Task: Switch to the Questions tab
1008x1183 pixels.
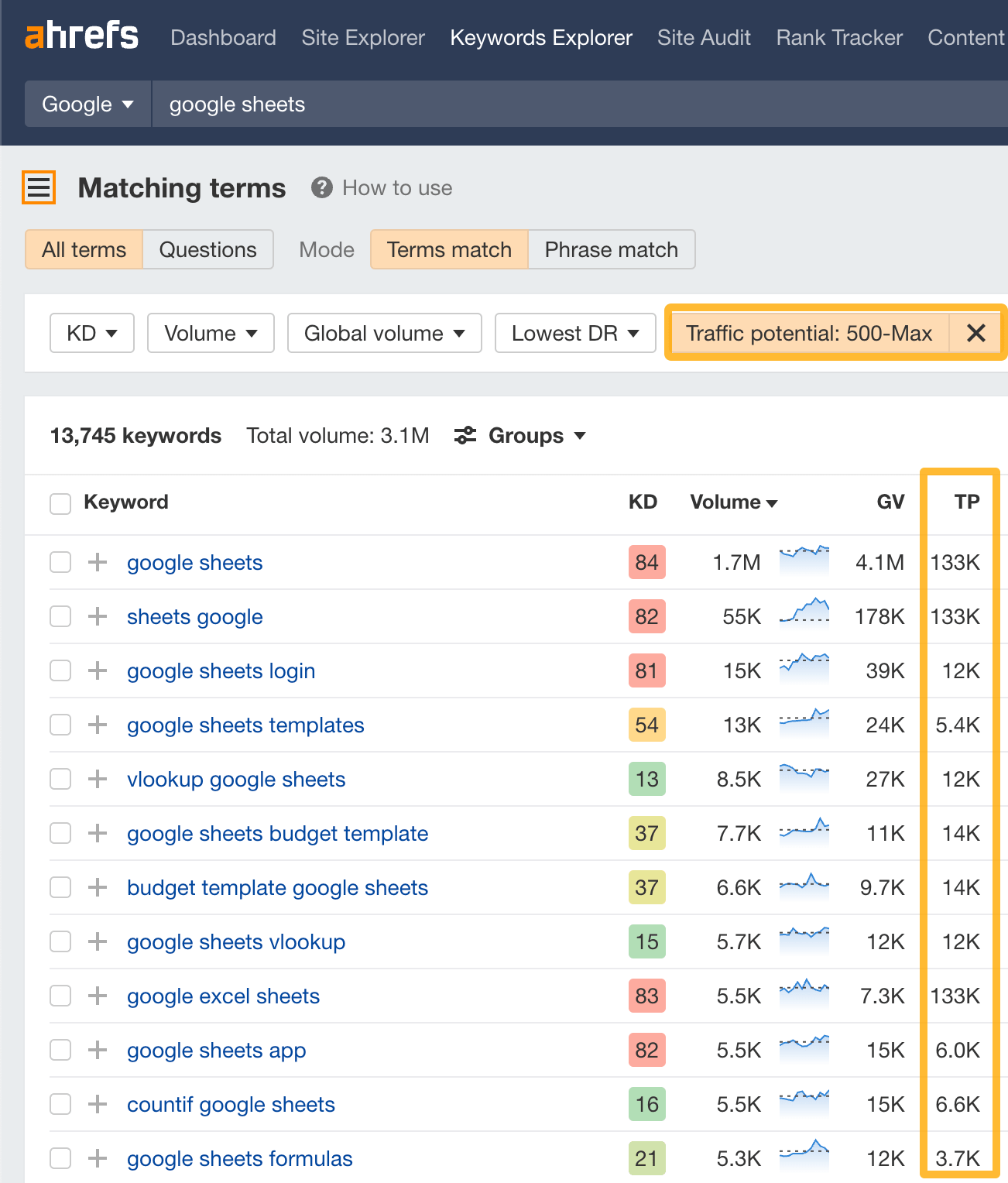Action: tap(207, 249)
